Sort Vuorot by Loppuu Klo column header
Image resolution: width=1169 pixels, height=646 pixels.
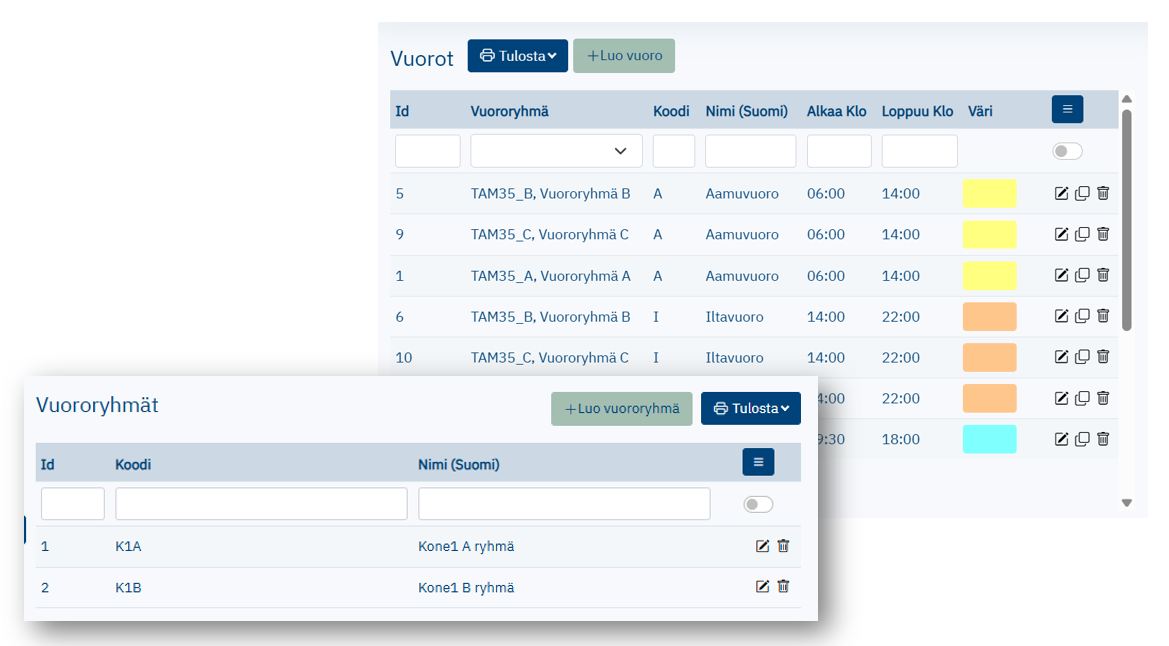click(917, 111)
